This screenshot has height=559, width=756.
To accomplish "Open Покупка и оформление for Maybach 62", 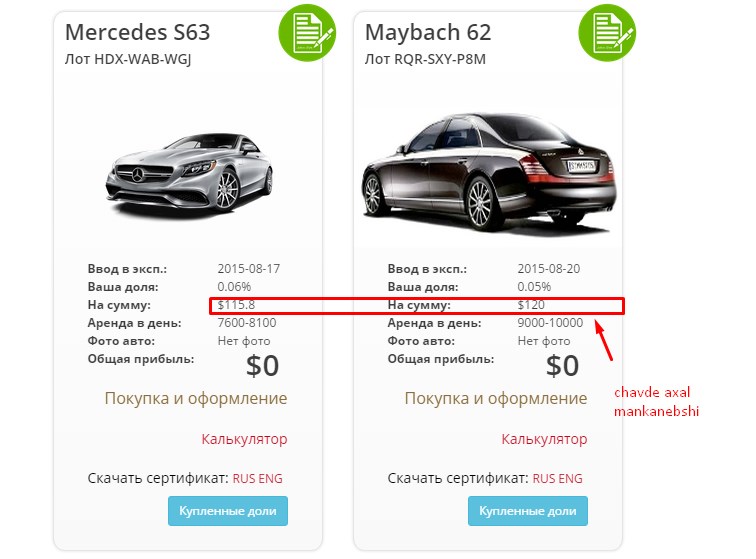I will coord(495,398).
